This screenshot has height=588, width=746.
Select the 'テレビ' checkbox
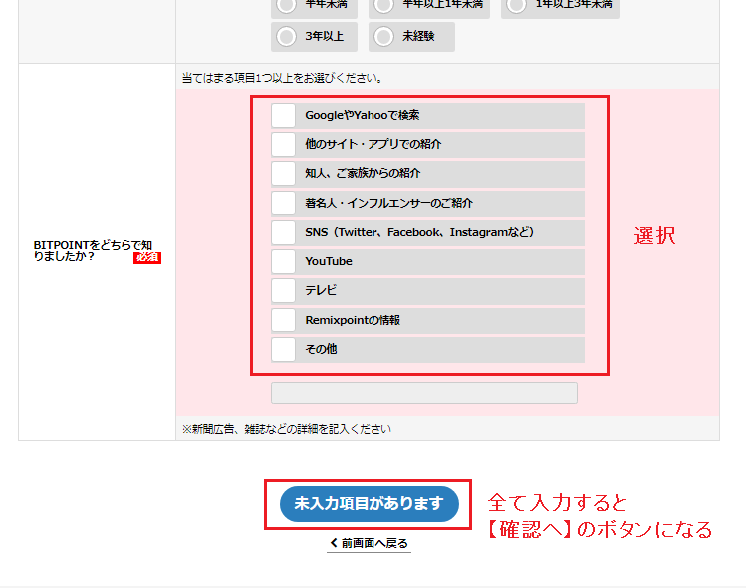tap(284, 291)
